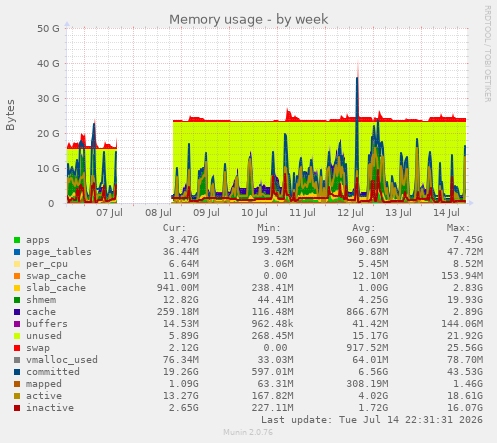
Task: Click the 'inactive' legend label
Action: pos(50,408)
